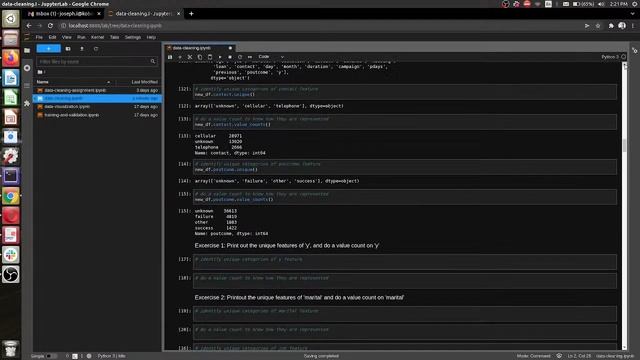
Task: Open the Terminal from the Ubuntu dock
Action: click(11, 176)
